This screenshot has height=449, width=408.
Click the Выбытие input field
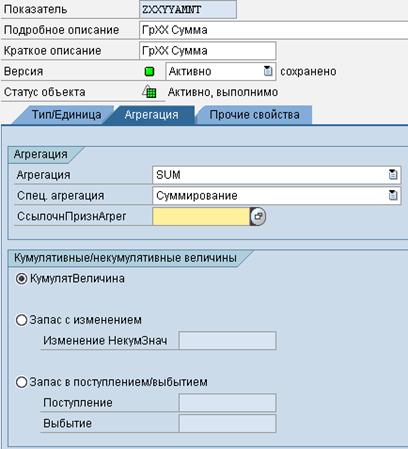coord(228,423)
